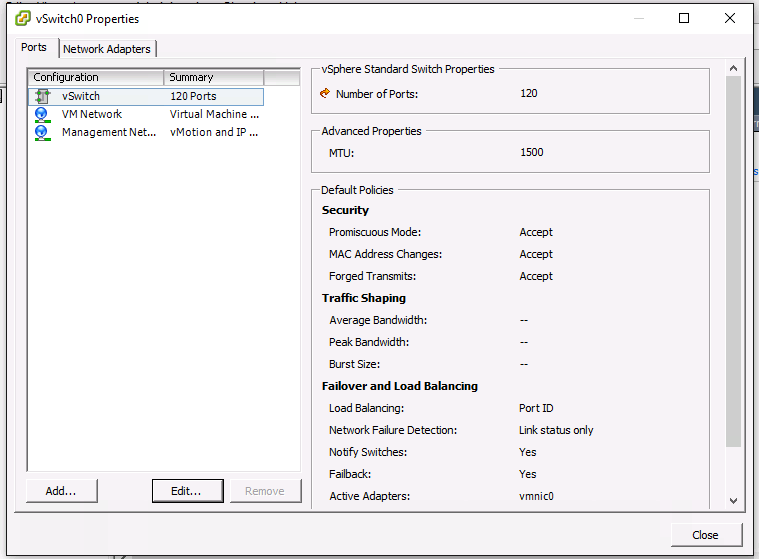759x559 pixels.
Task: Click the Security heading
Action: click(x=345, y=210)
